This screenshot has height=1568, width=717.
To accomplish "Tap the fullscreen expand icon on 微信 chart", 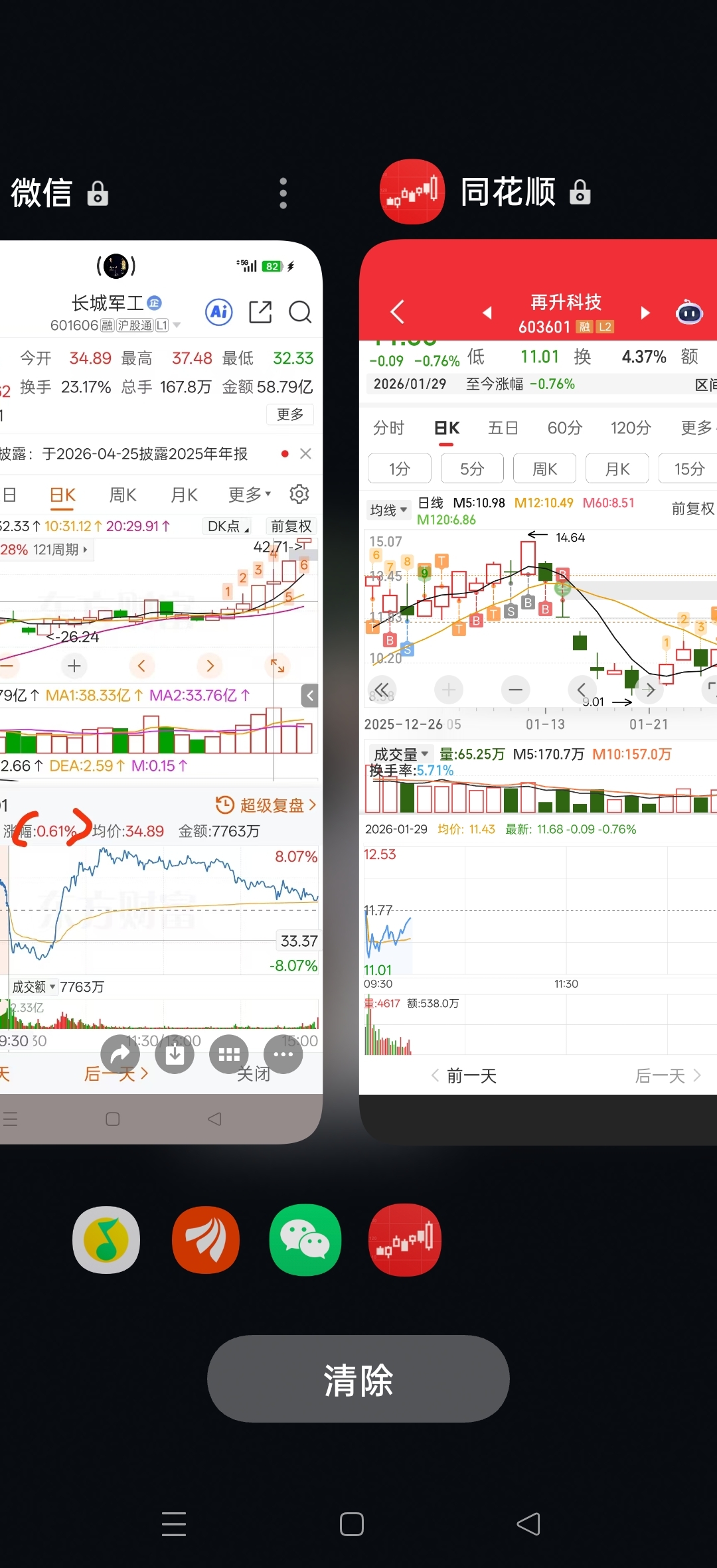I will coord(278,665).
